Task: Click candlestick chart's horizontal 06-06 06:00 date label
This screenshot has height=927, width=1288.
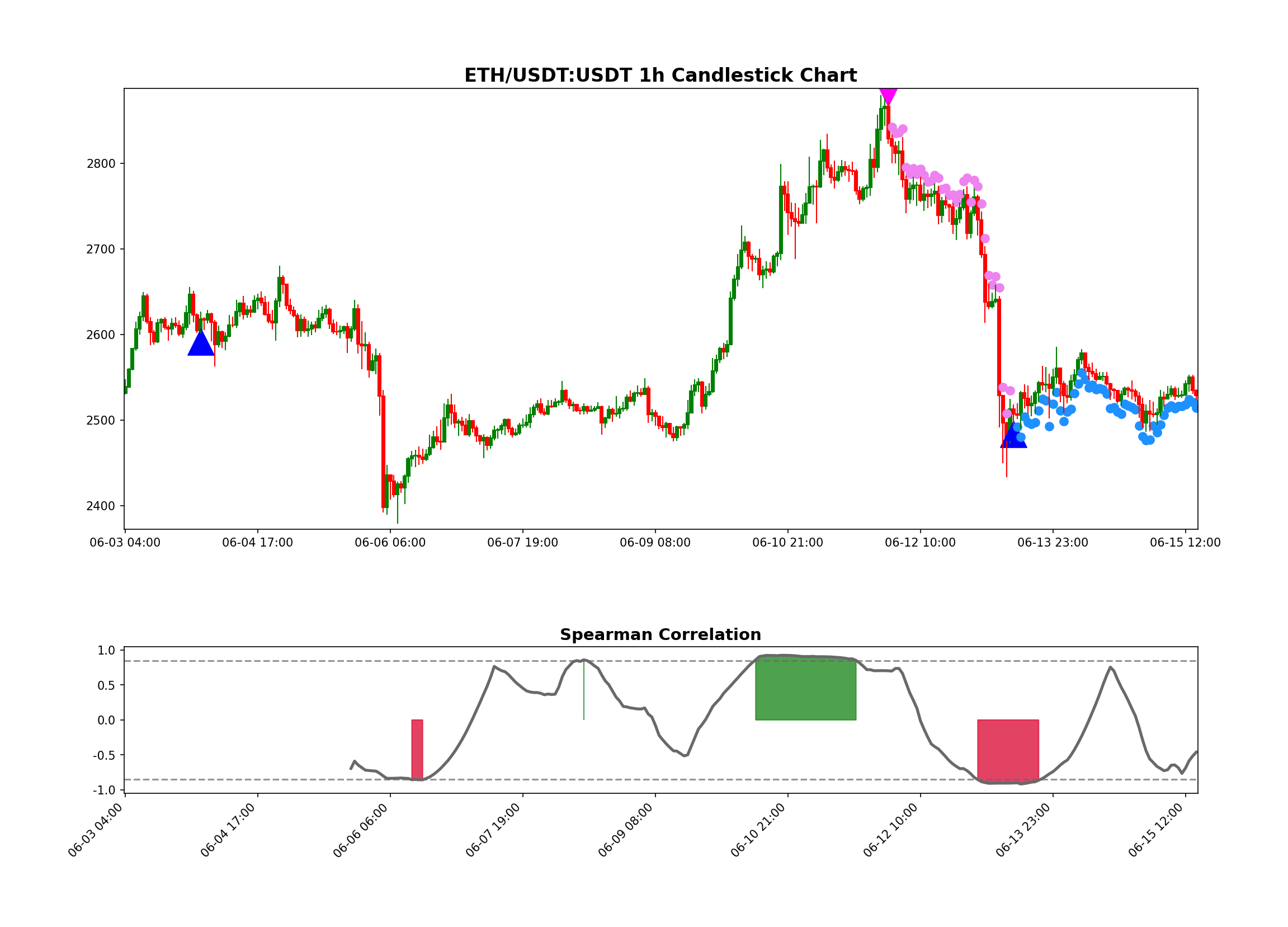Action: (390, 543)
